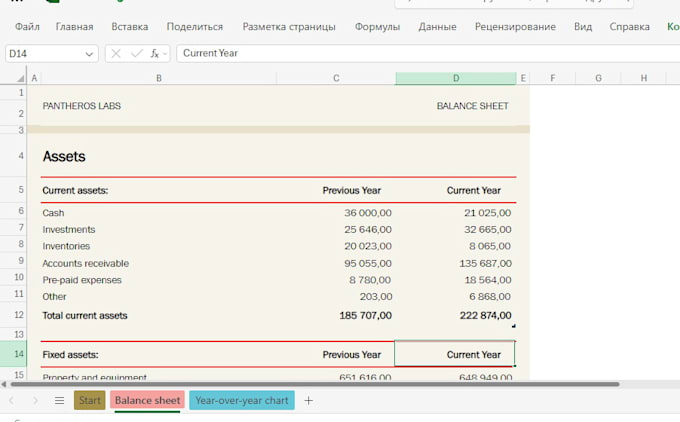Expand the Name Box dropdown arrow
This screenshot has height=422, width=680.
point(89,54)
